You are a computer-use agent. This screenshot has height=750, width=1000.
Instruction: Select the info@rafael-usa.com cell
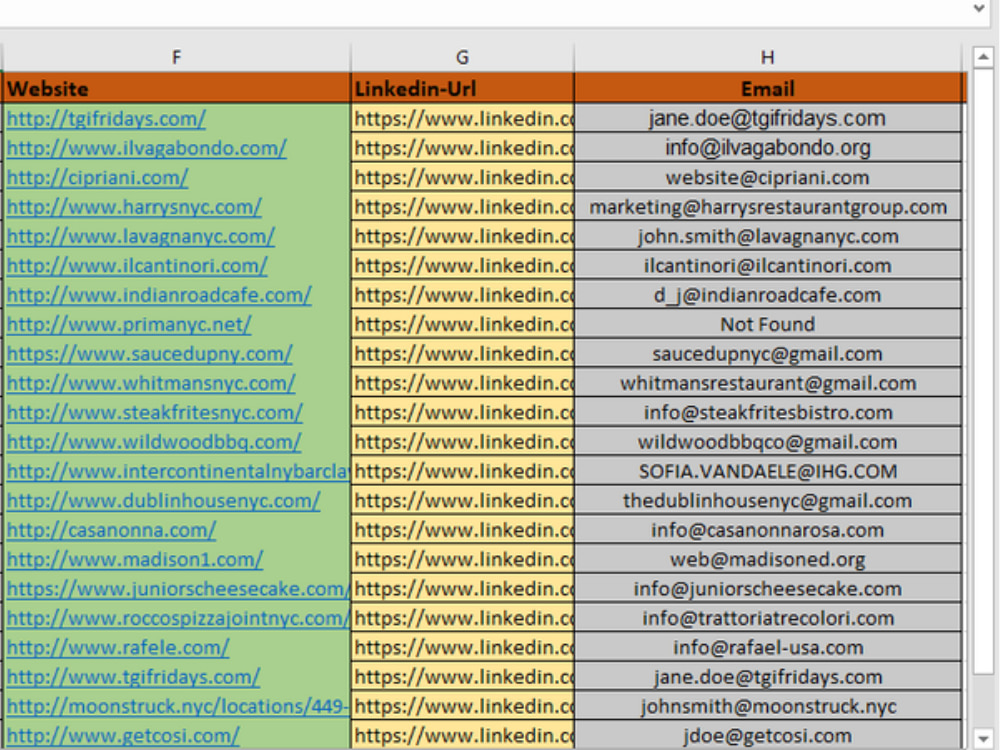pos(768,647)
